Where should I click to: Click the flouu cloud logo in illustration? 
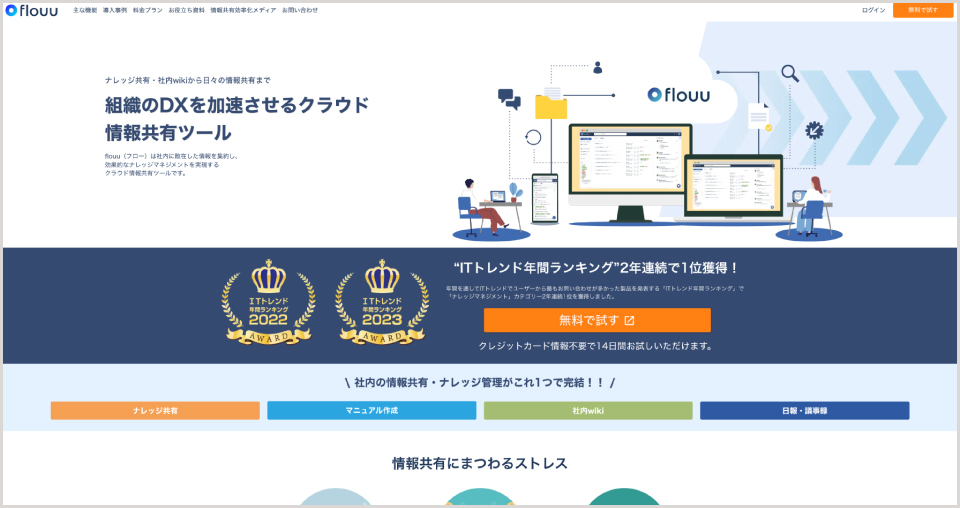click(678, 95)
